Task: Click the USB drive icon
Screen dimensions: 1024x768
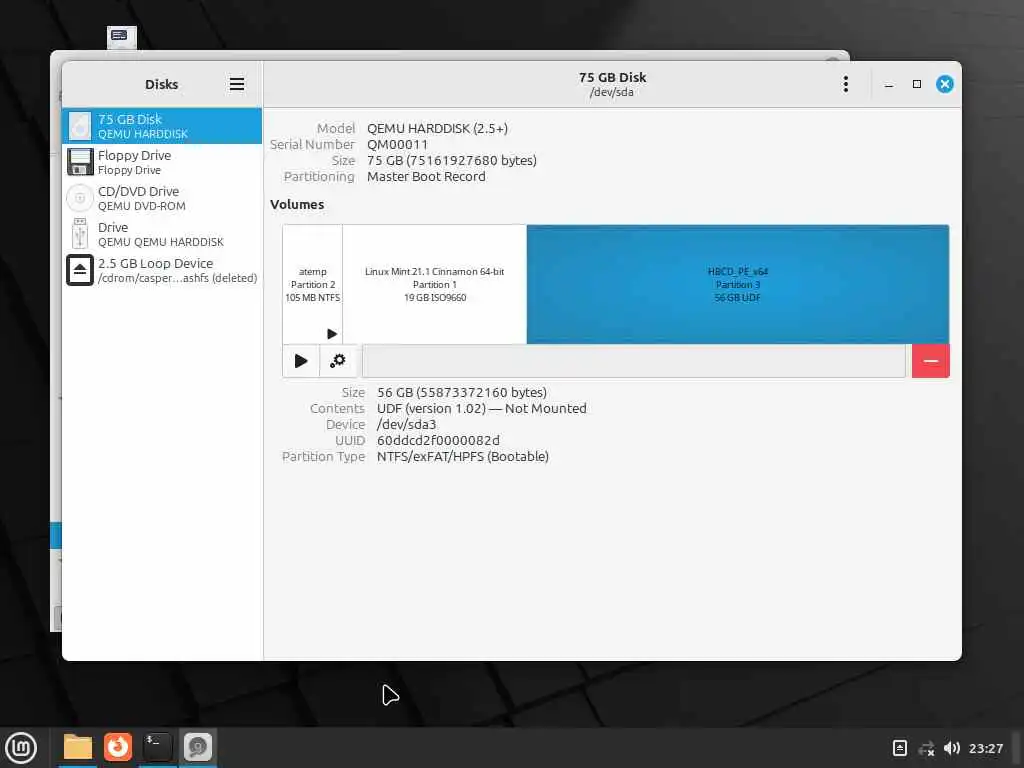Action: click(x=80, y=234)
